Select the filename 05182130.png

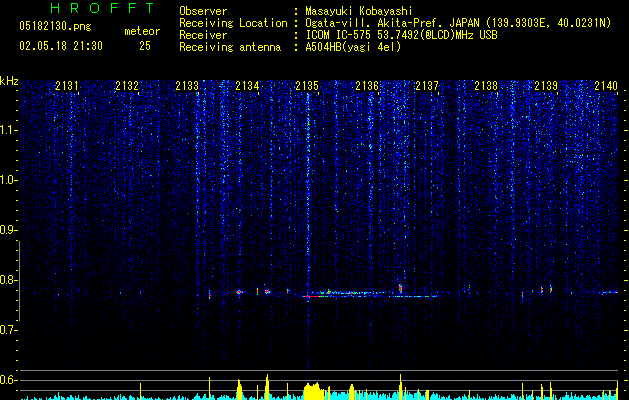pos(55,26)
